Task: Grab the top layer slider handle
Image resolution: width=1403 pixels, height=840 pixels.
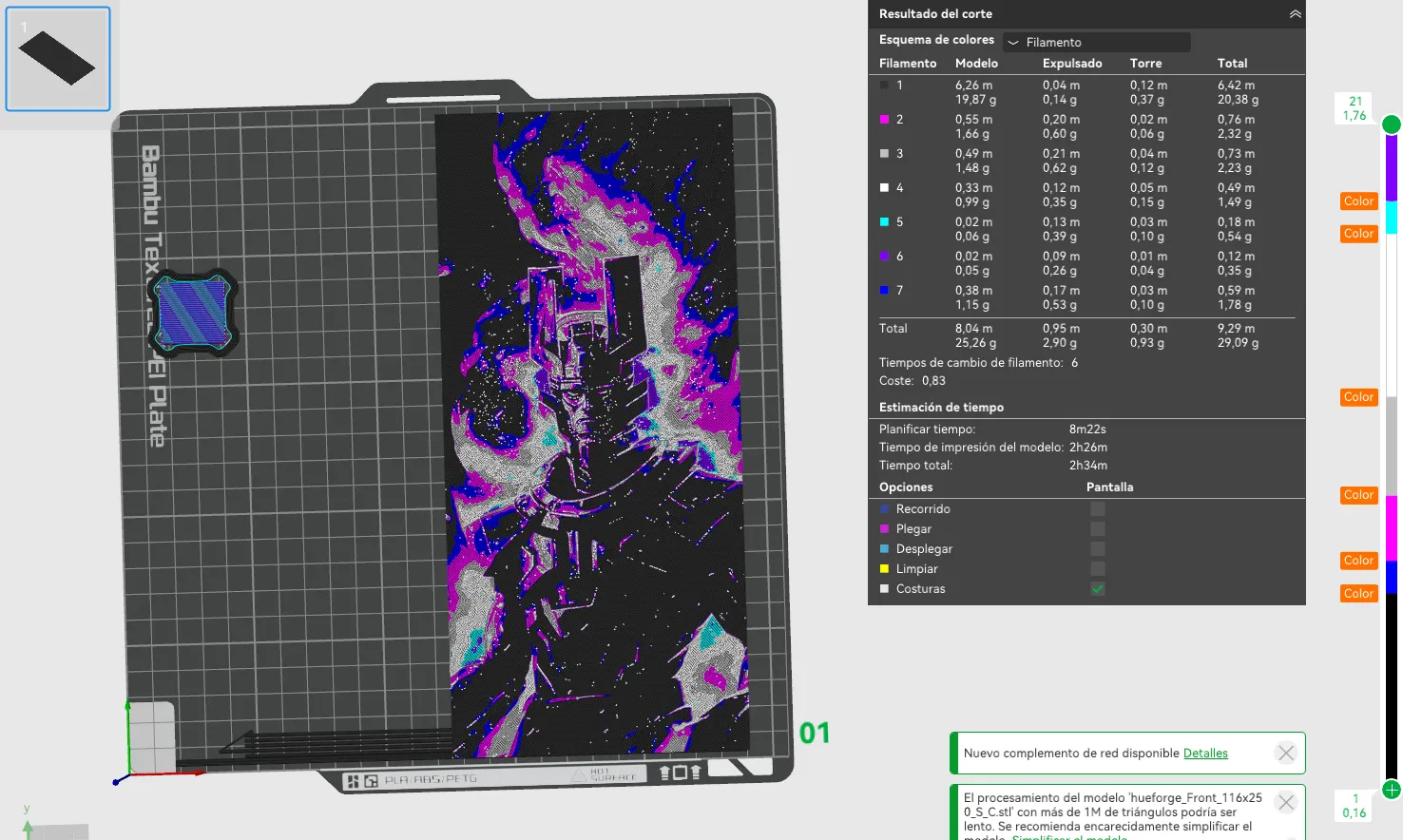Action: pos(1392,124)
